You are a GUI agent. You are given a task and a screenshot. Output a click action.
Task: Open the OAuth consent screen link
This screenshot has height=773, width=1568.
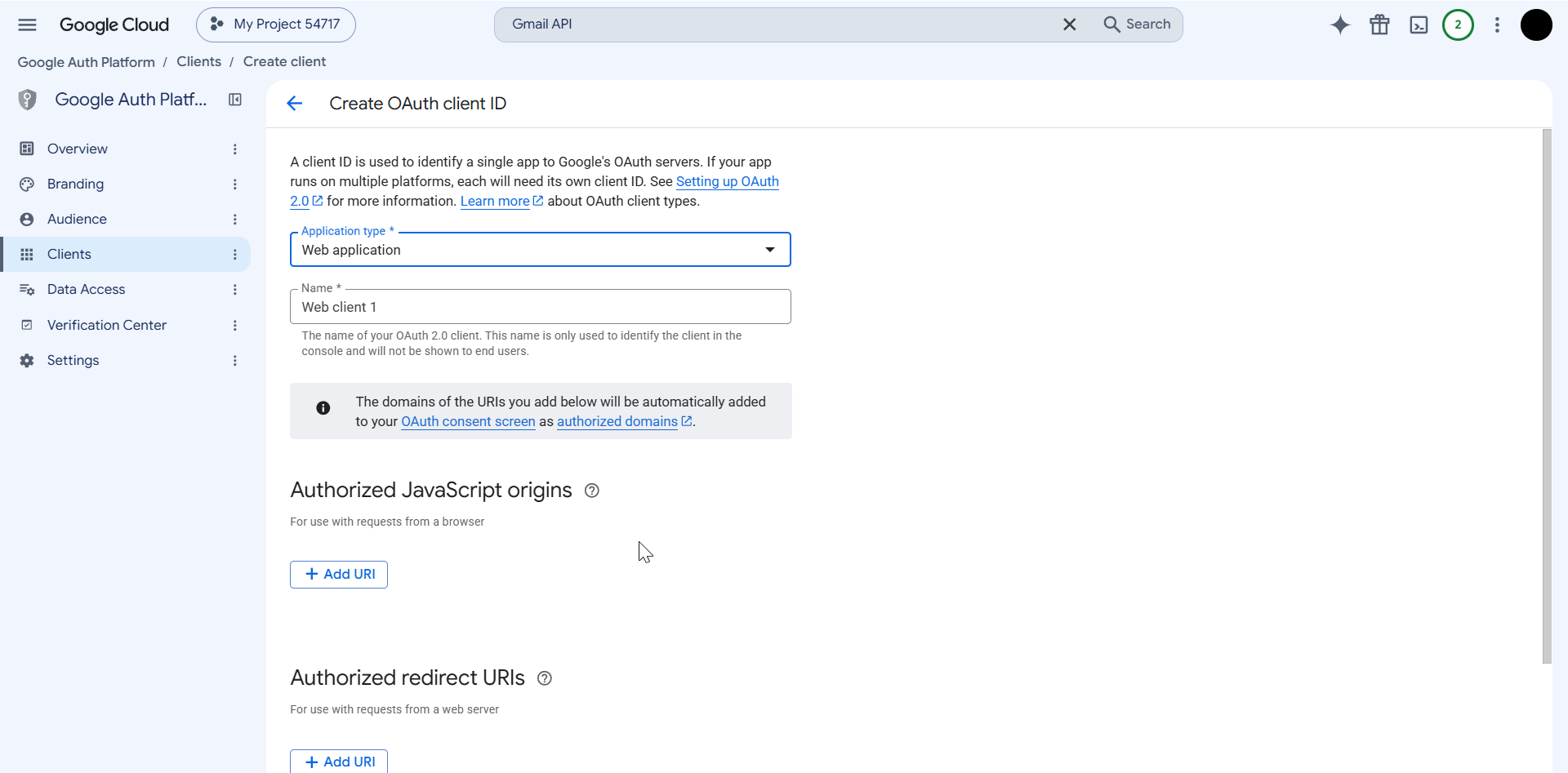(x=468, y=421)
